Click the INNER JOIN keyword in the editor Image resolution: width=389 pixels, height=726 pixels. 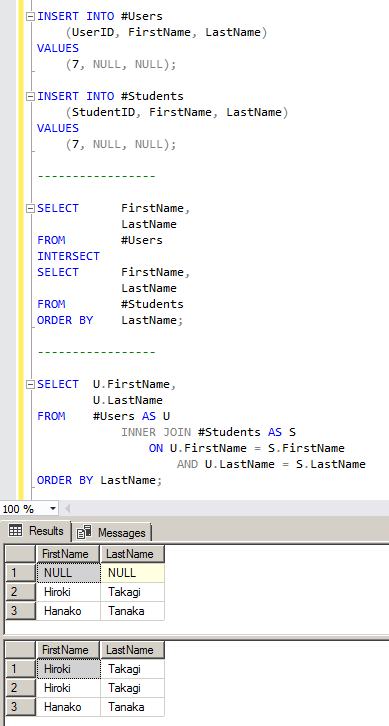[156, 432]
